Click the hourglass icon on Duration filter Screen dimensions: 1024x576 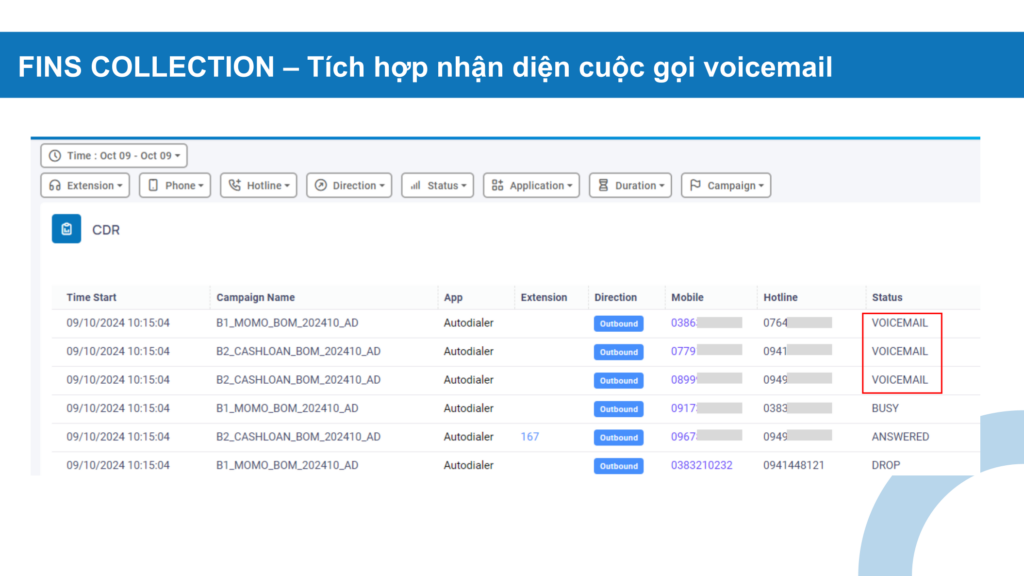(x=602, y=186)
